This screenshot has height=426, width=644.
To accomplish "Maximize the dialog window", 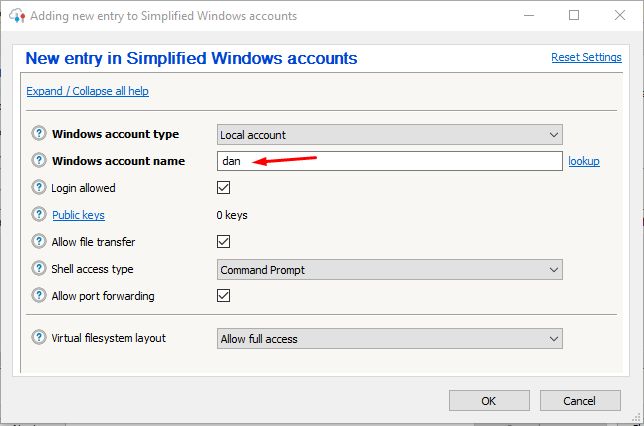I will pos(574,16).
